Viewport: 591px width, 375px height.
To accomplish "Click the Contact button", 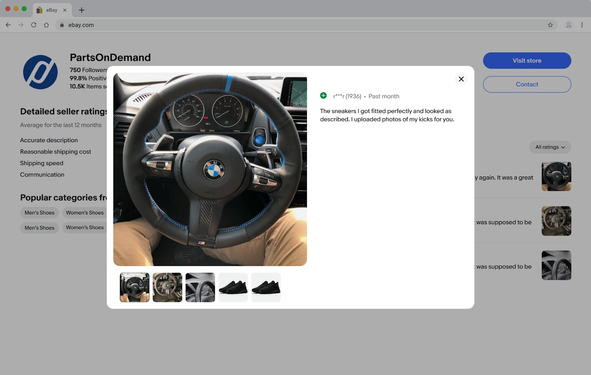I will point(527,84).
